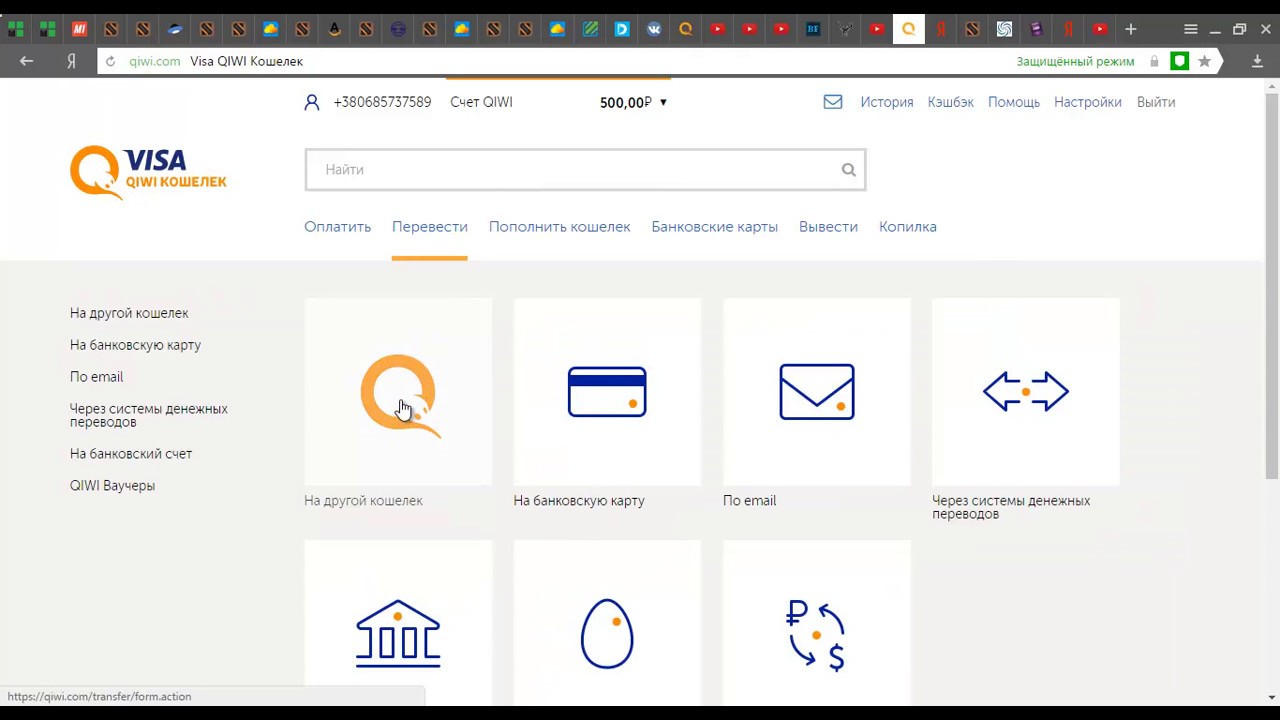Screen dimensions: 1280x720
Task: Click sidebar link На банковскую карту
Action: point(135,345)
